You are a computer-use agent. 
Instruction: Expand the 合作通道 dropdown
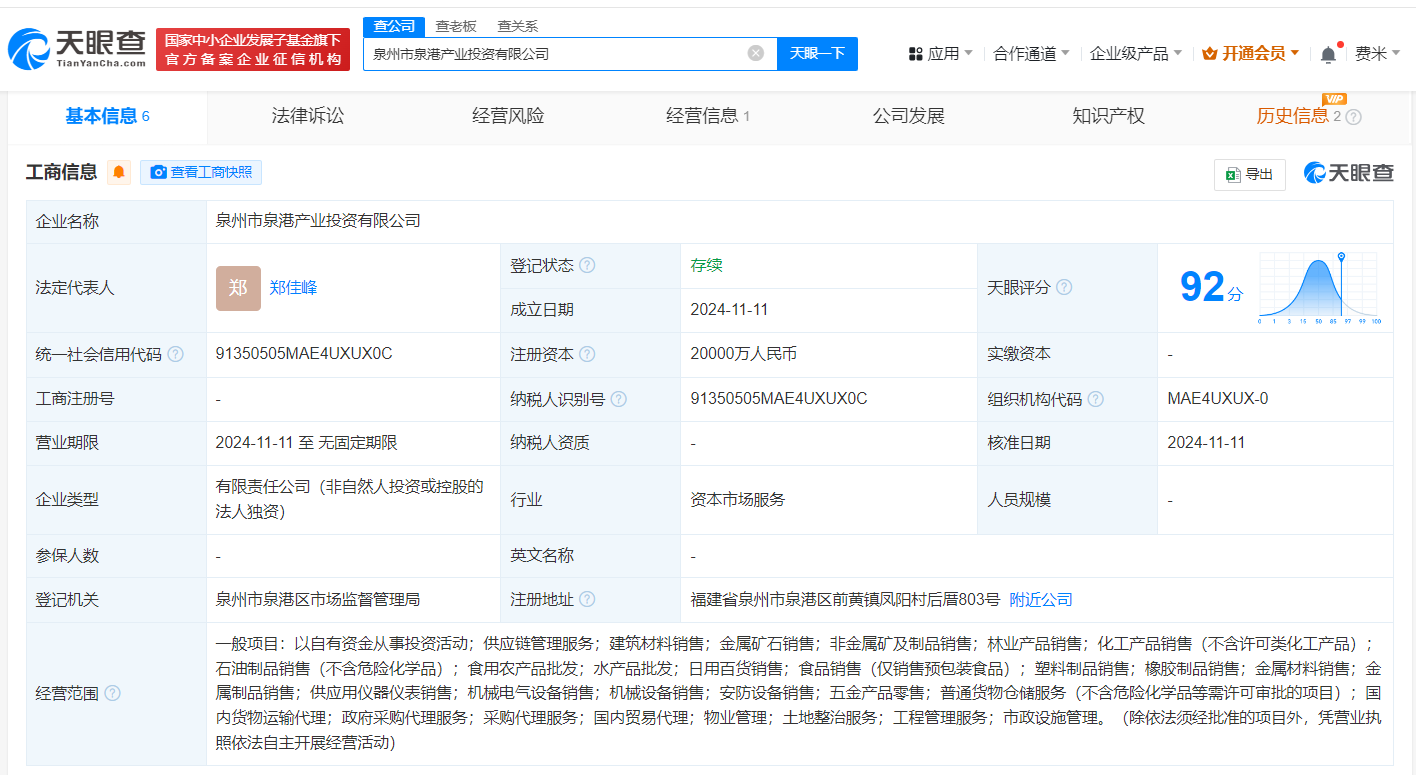coord(1031,54)
